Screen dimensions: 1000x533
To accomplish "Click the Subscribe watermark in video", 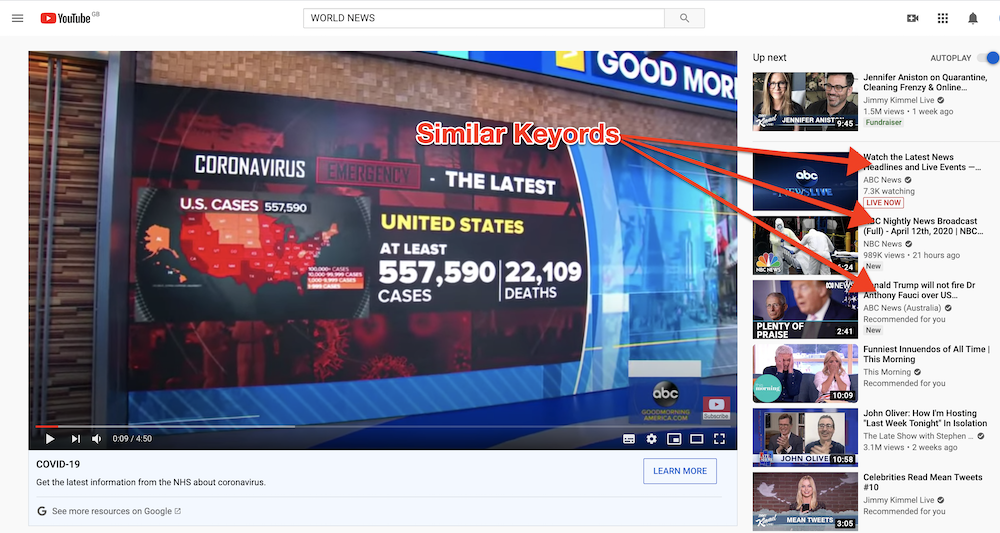I will pyautogui.click(x=716, y=408).
